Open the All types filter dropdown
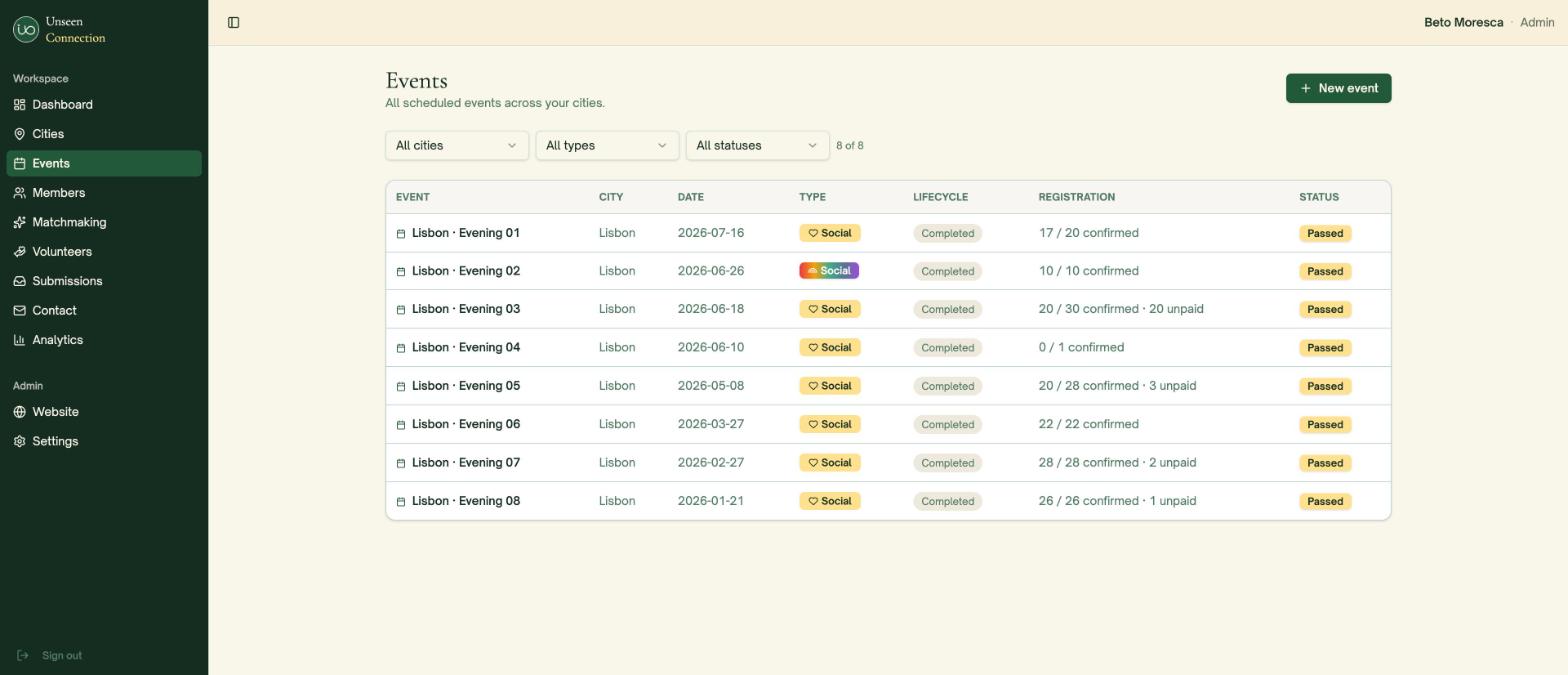 point(607,145)
